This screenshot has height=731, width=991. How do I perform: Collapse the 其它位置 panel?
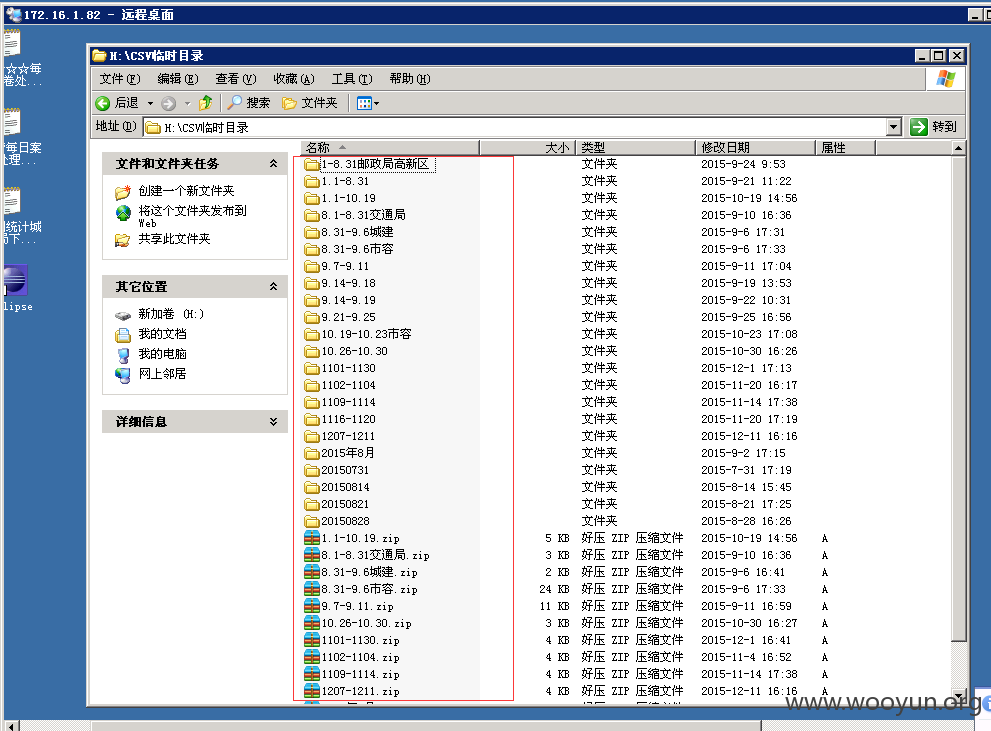pyautogui.click(x=274, y=286)
